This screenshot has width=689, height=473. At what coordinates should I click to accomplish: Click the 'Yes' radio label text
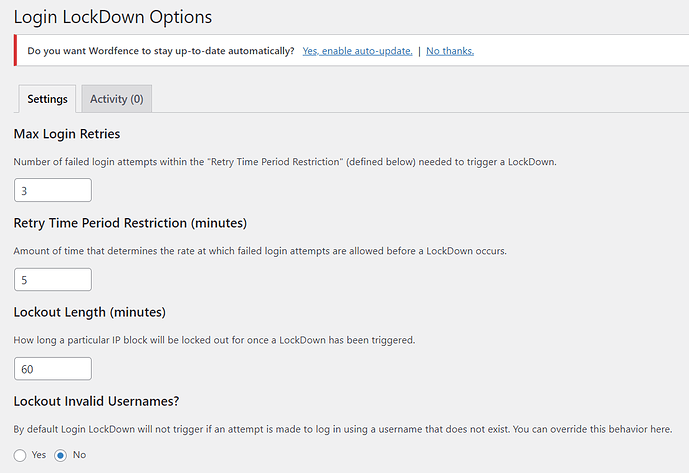tap(39, 455)
